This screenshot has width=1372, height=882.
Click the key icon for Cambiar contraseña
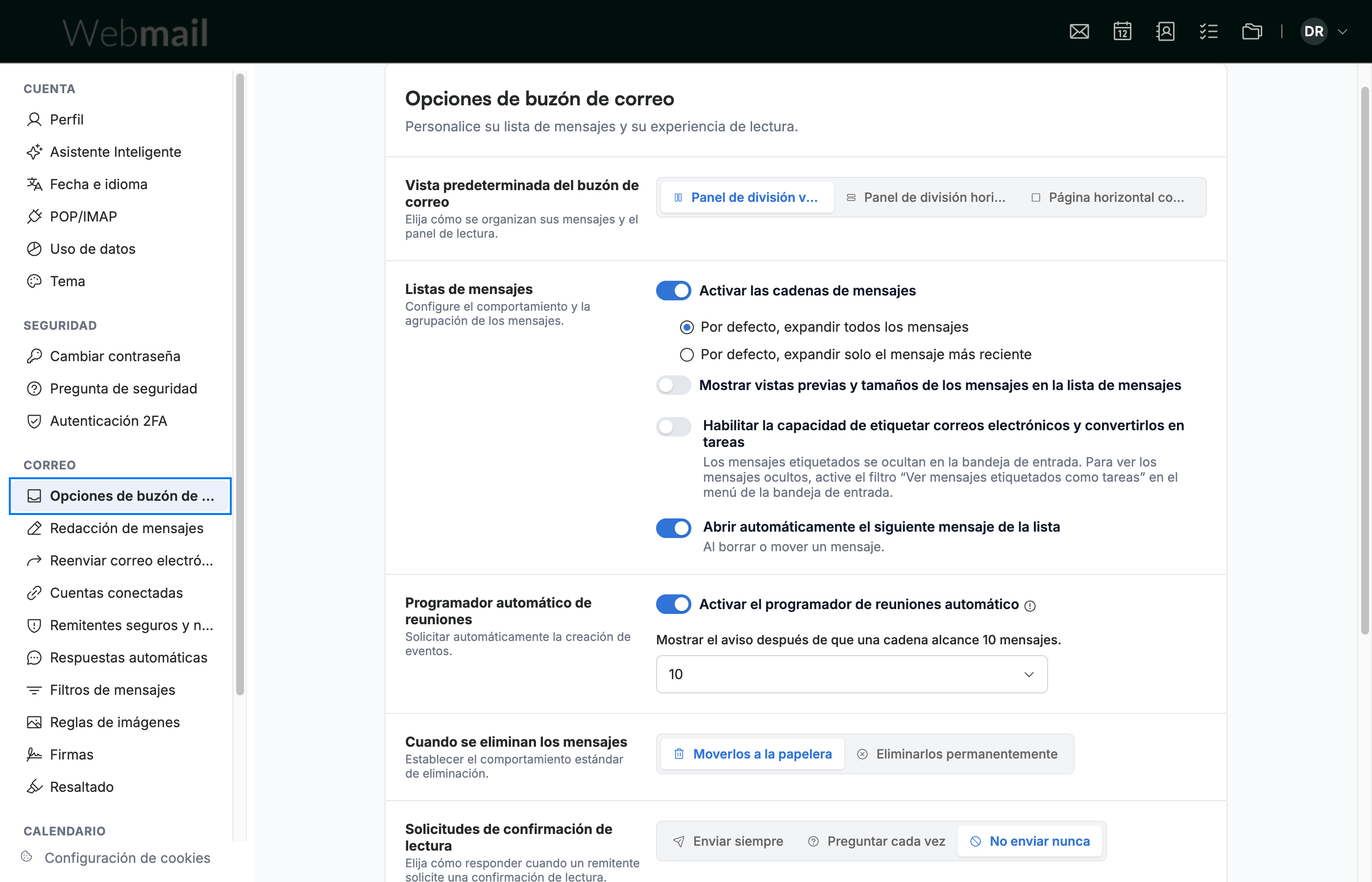tap(34, 356)
